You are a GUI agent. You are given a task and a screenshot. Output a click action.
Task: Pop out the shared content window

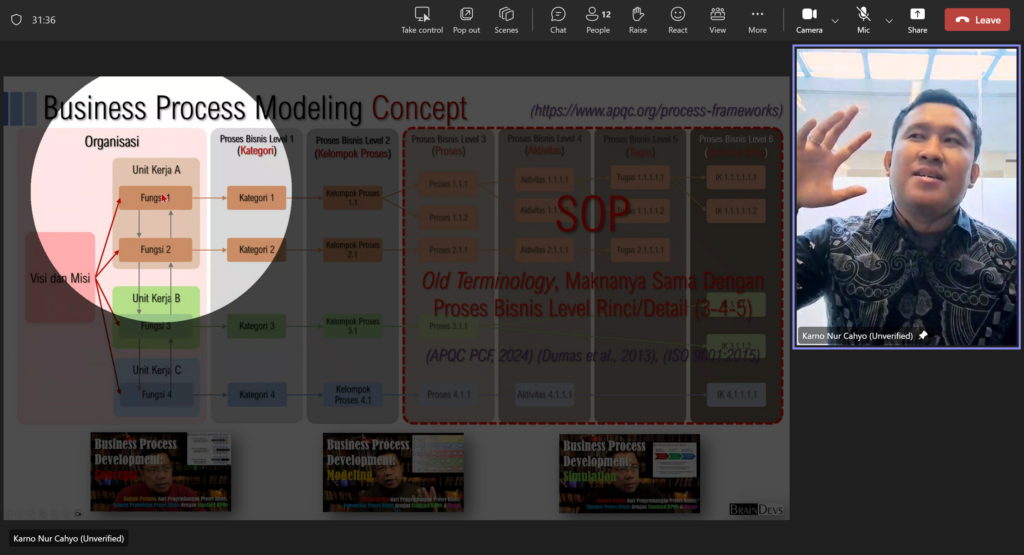point(466,19)
